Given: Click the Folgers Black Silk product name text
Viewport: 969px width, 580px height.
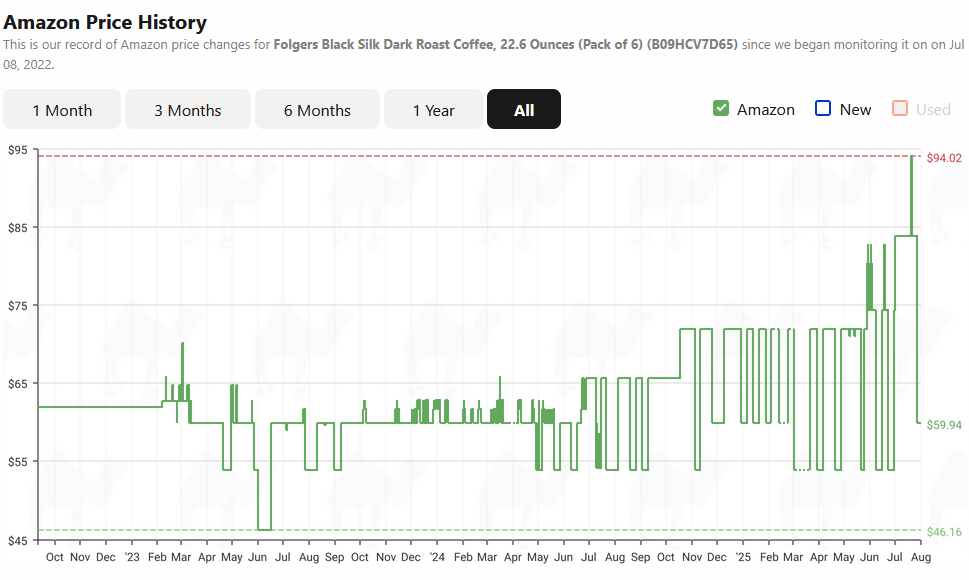Looking at the screenshot, I should point(506,44).
